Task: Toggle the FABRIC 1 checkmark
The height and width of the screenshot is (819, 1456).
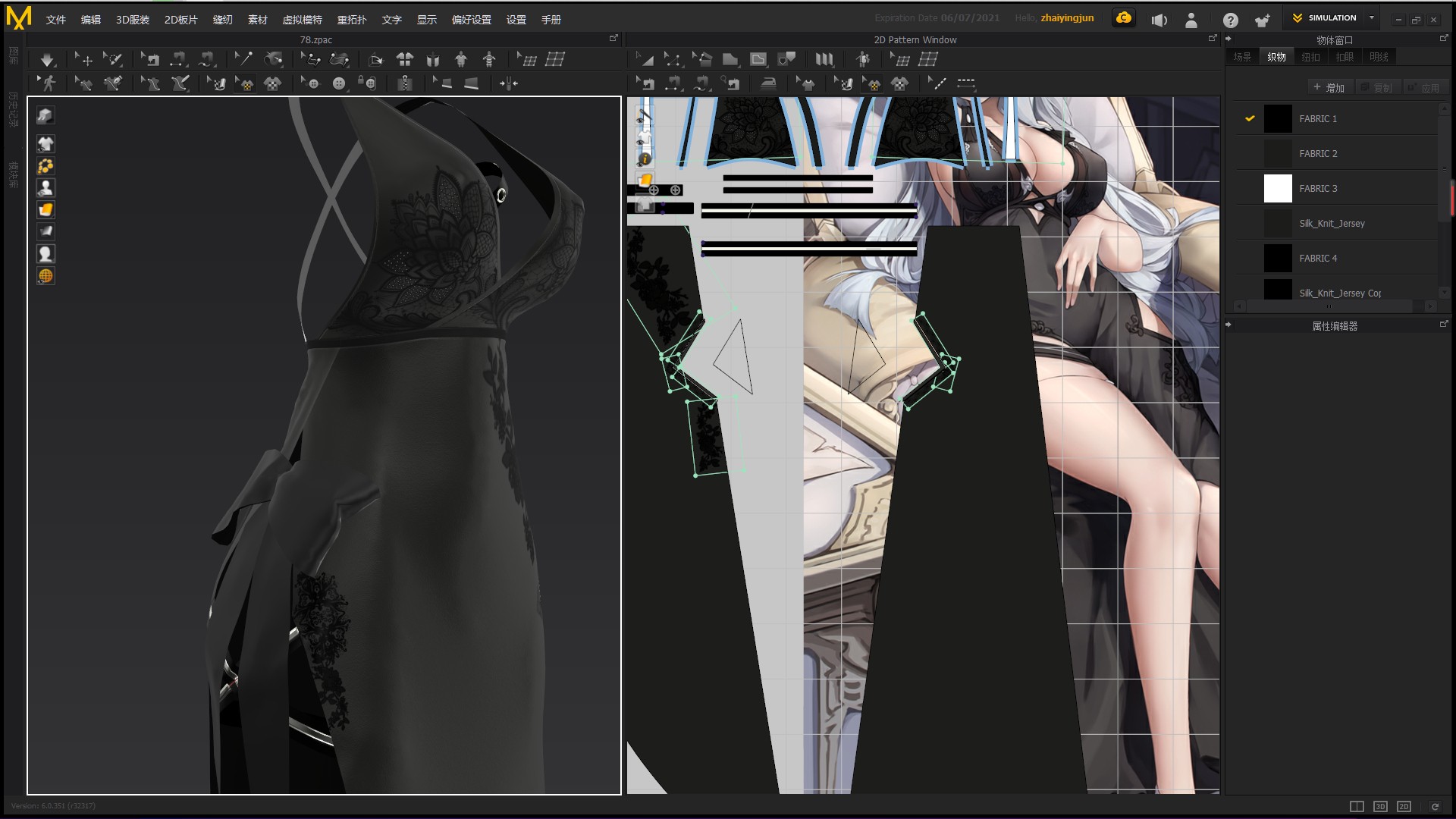Action: (x=1250, y=118)
